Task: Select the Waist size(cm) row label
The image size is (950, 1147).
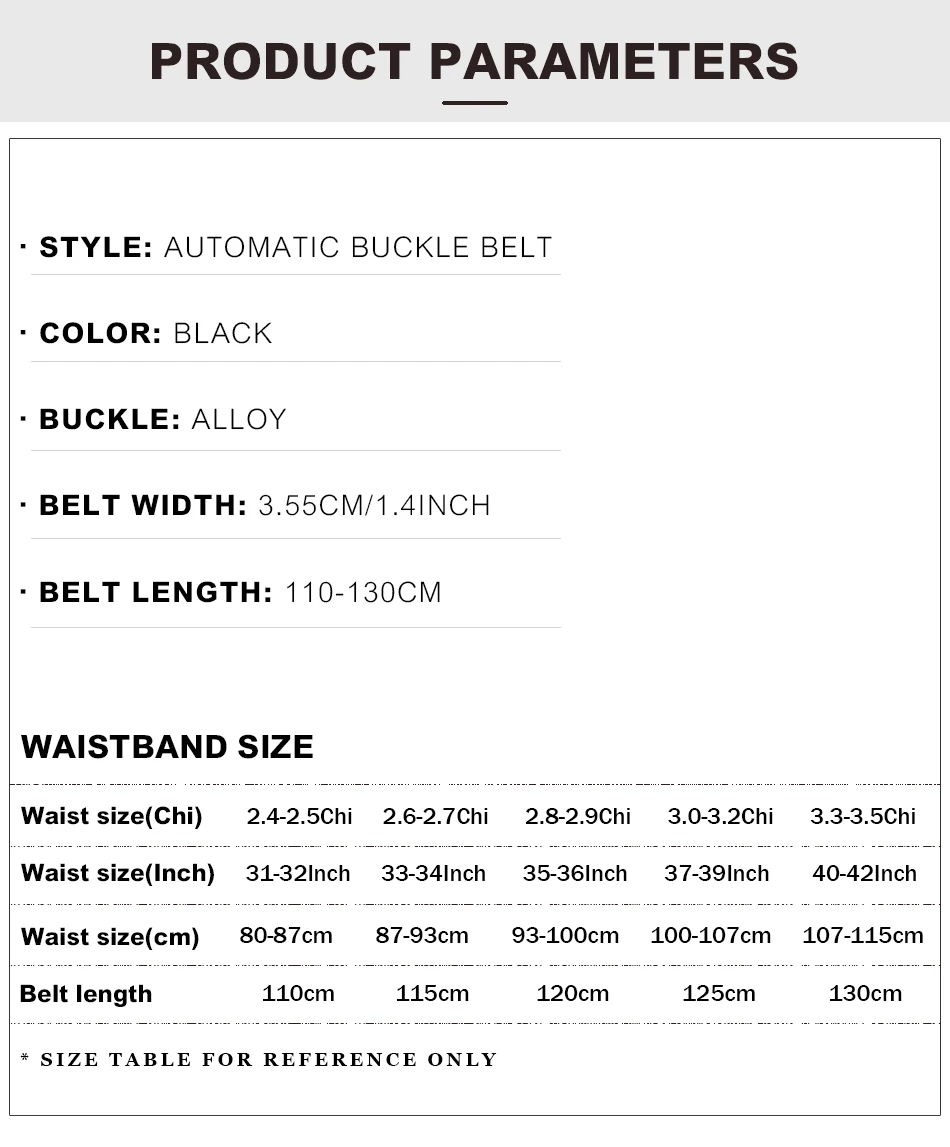Action: click(110, 937)
